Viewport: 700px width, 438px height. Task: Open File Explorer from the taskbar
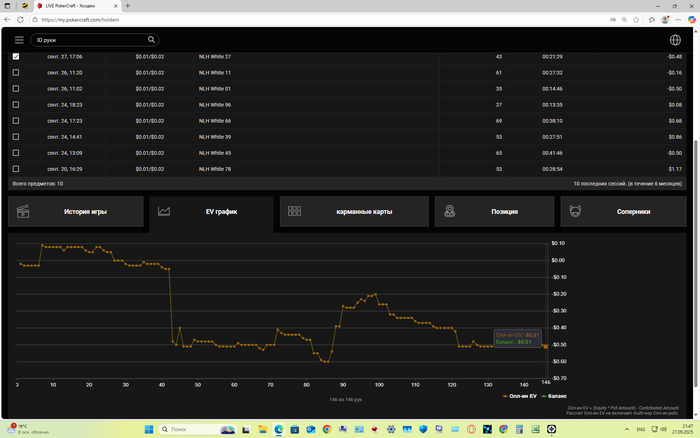[x=262, y=429]
